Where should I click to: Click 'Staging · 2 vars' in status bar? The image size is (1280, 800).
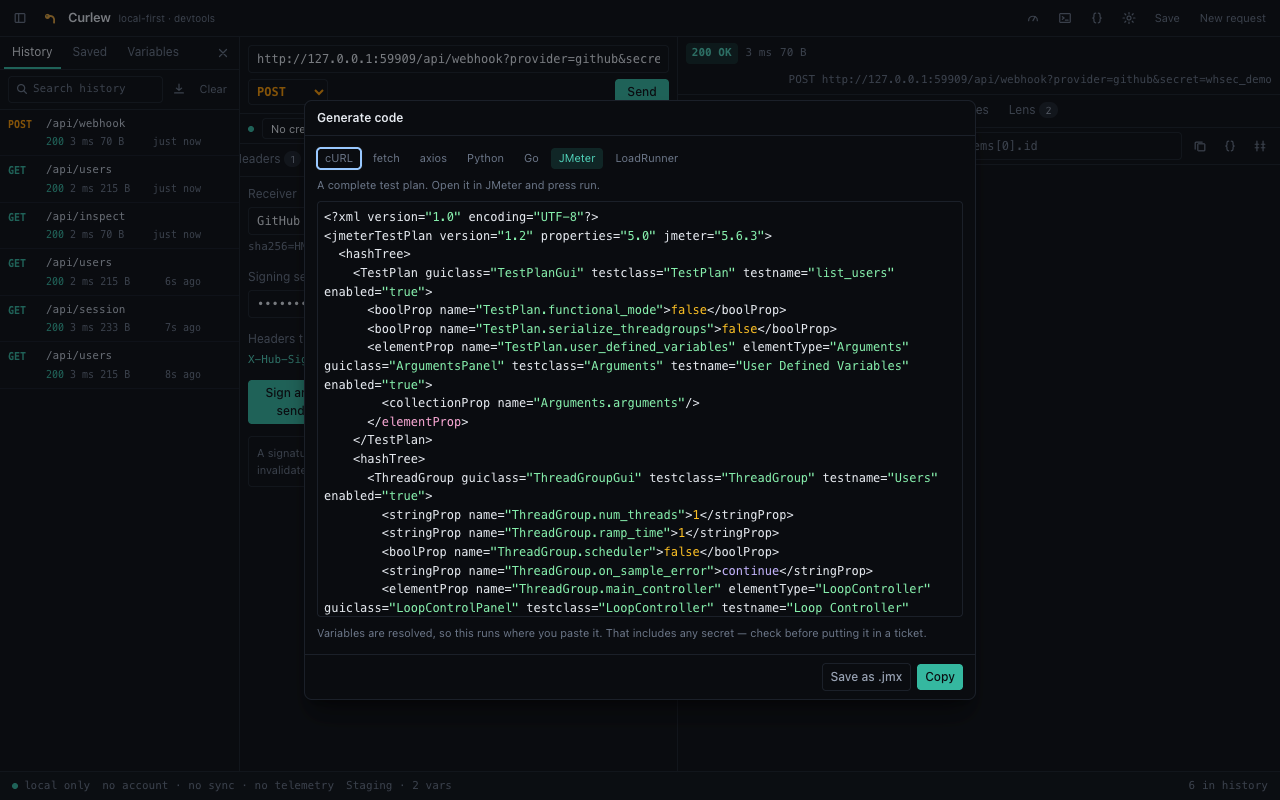click(399, 785)
